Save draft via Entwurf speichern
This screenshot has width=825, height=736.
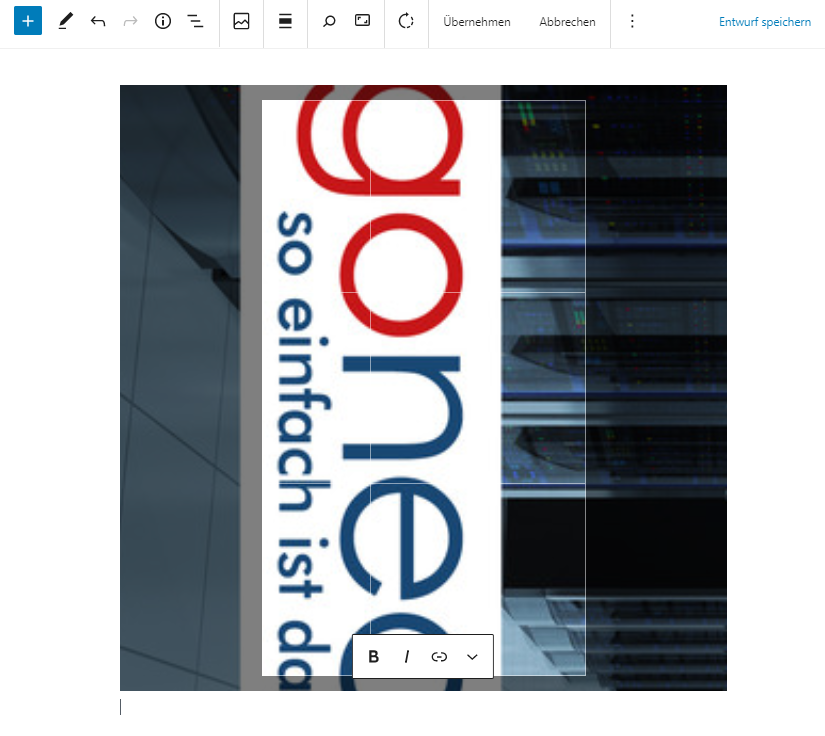pyautogui.click(x=764, y=22)
